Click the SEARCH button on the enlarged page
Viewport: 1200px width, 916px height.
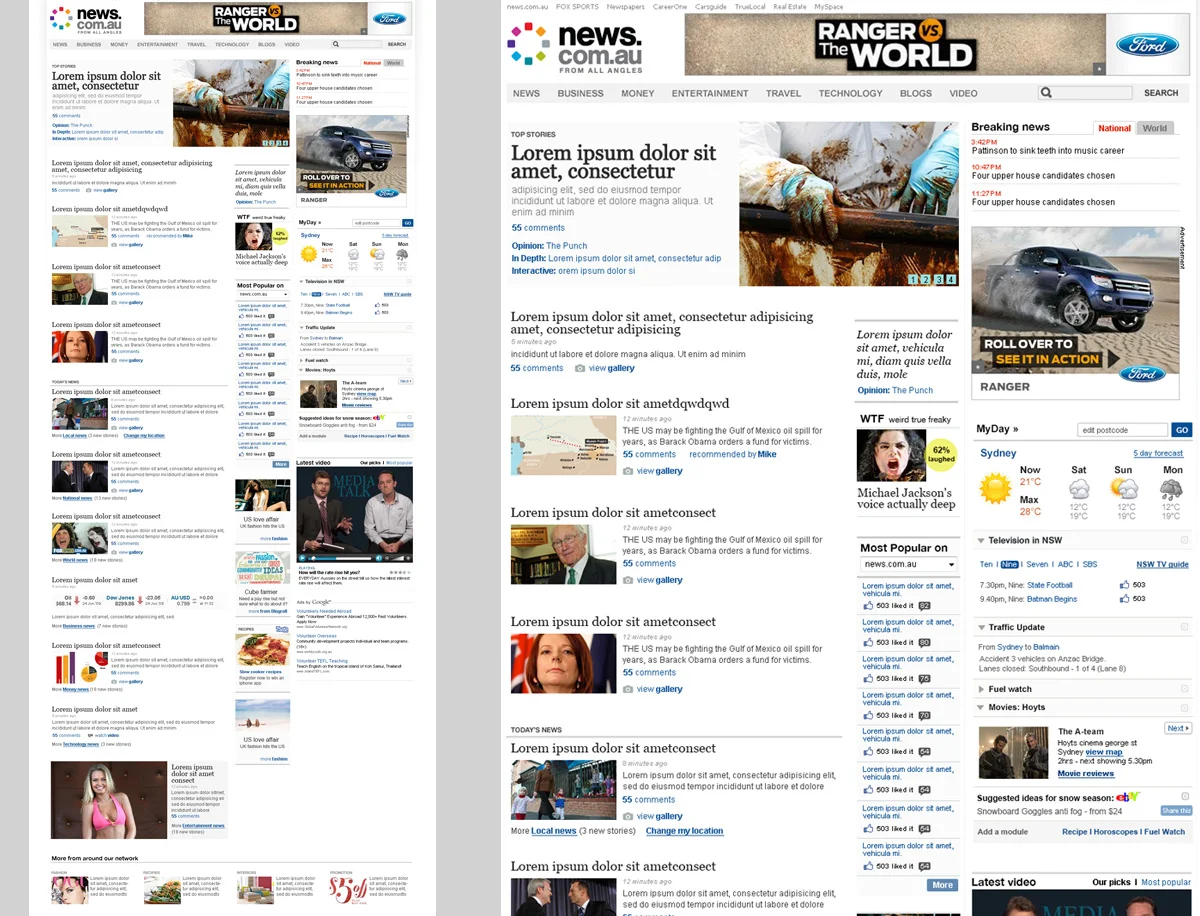pos(1161,93)
